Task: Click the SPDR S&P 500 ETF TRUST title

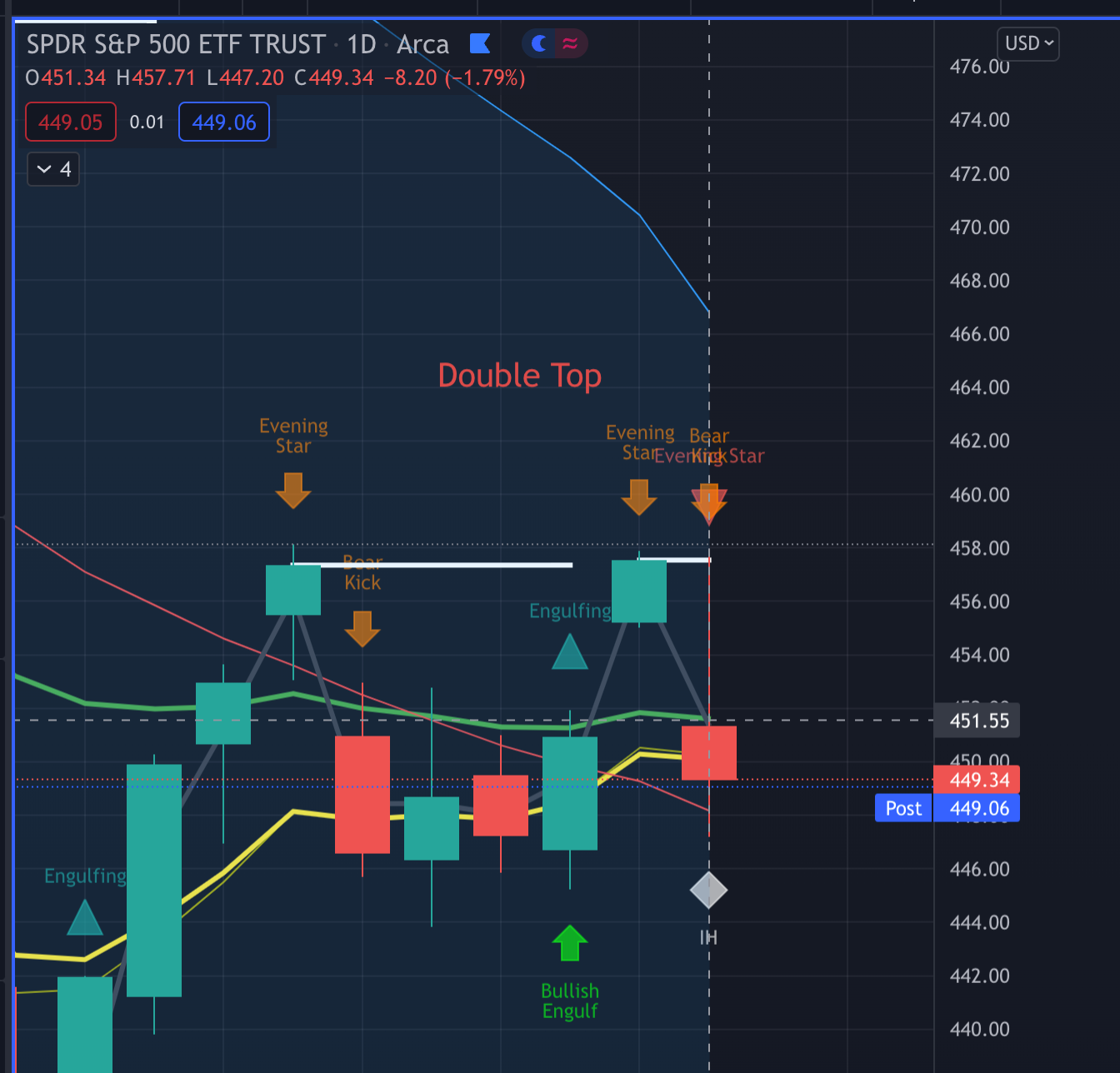Action: (176, 44)
